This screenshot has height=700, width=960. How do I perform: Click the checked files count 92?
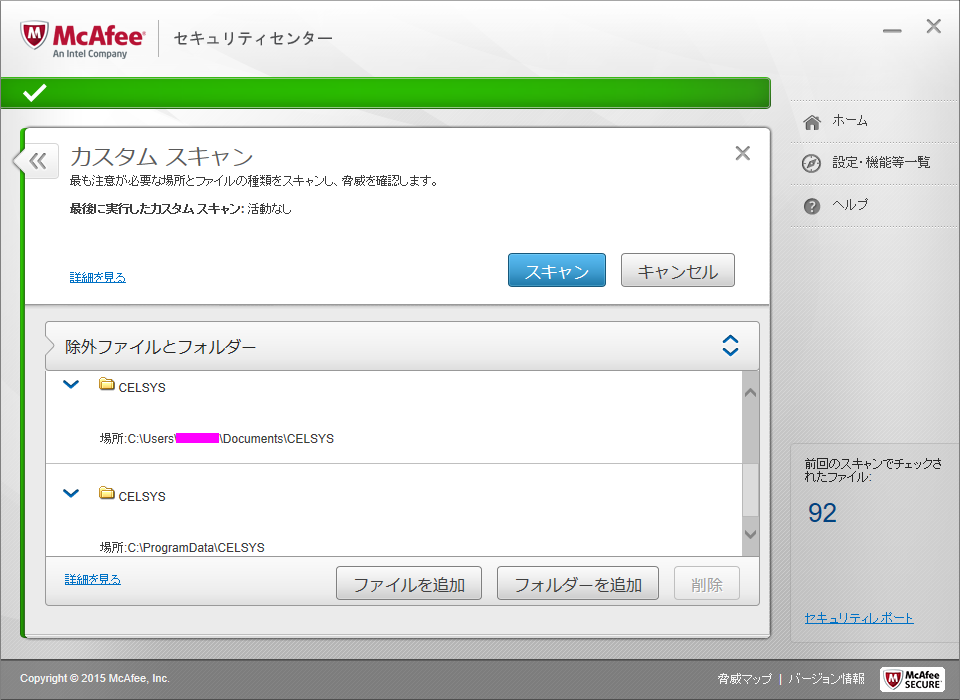click(x=822, y=513)
